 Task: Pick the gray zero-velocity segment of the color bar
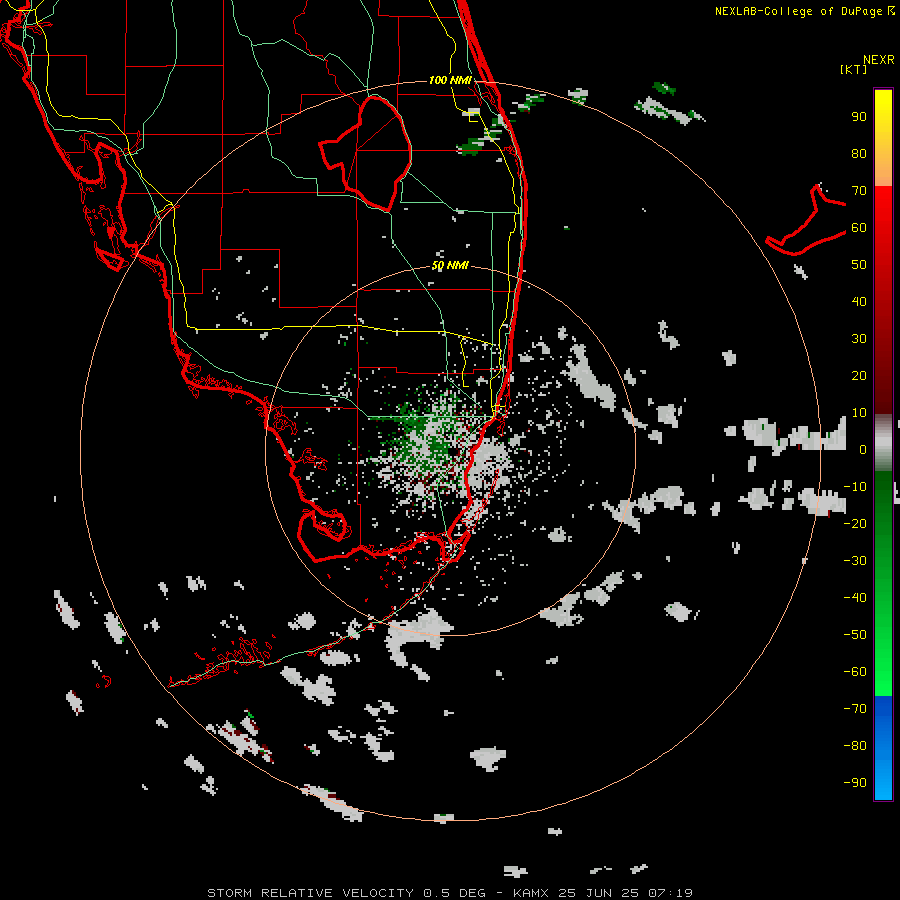[x=883, y=443]
